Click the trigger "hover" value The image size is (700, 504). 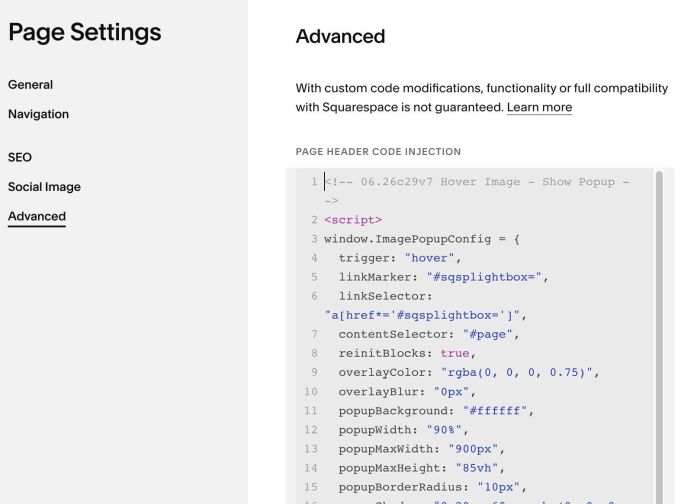click(429, 258)
